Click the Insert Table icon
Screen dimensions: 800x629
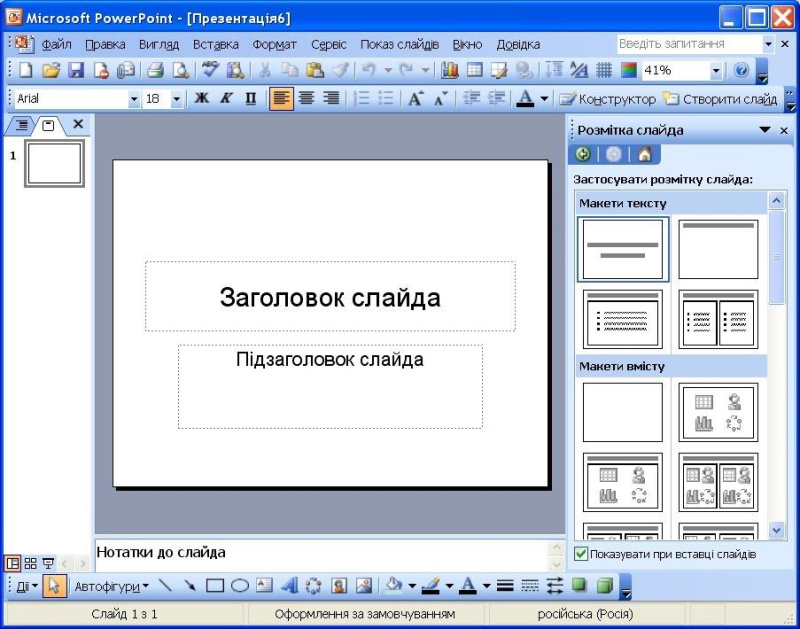[474, 70]
